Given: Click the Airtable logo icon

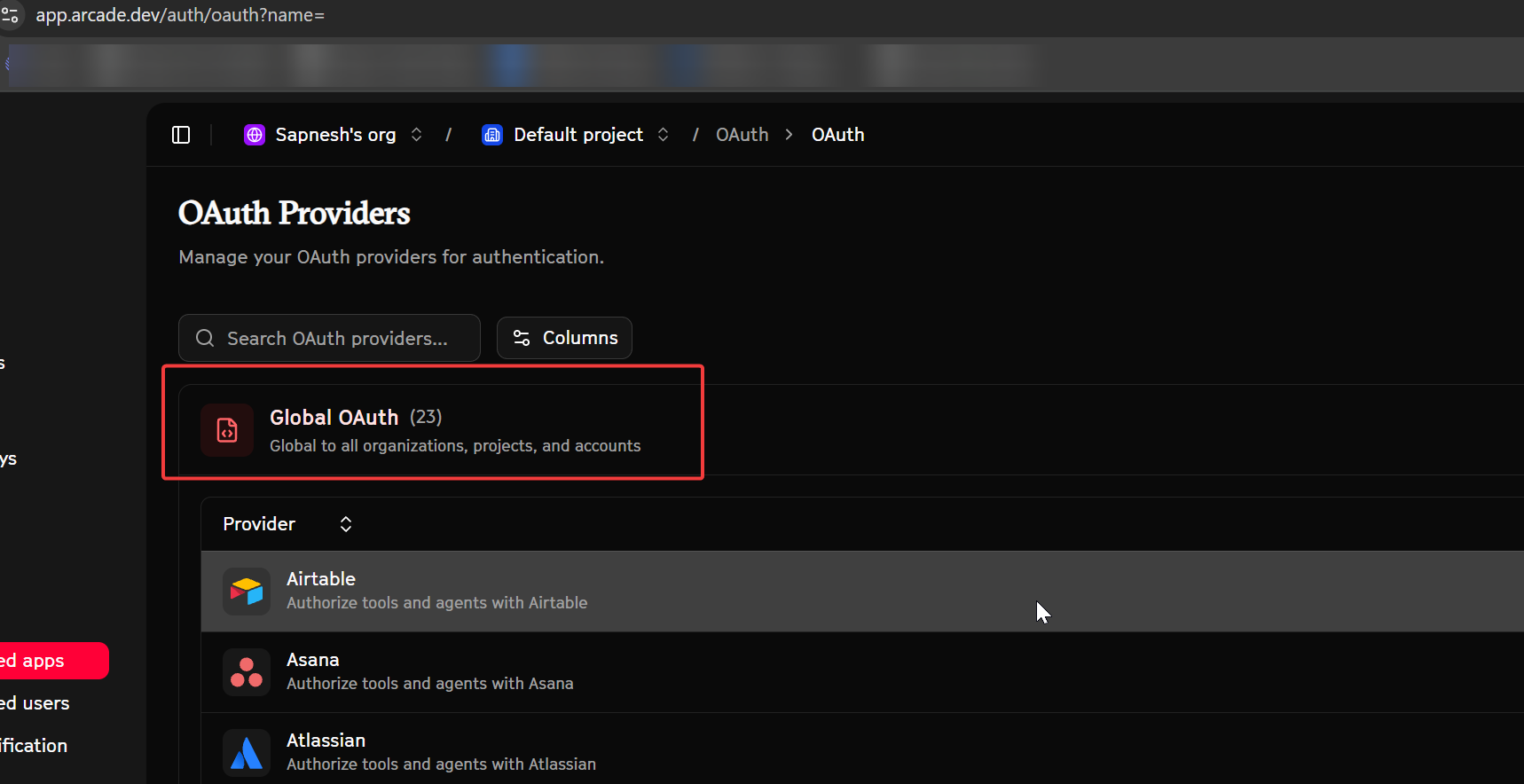Looking at the screenshot, I should pos(247,592).
